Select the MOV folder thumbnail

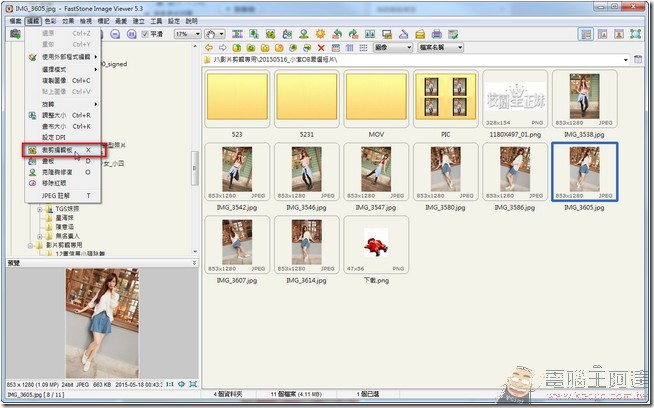coord(376,99)
